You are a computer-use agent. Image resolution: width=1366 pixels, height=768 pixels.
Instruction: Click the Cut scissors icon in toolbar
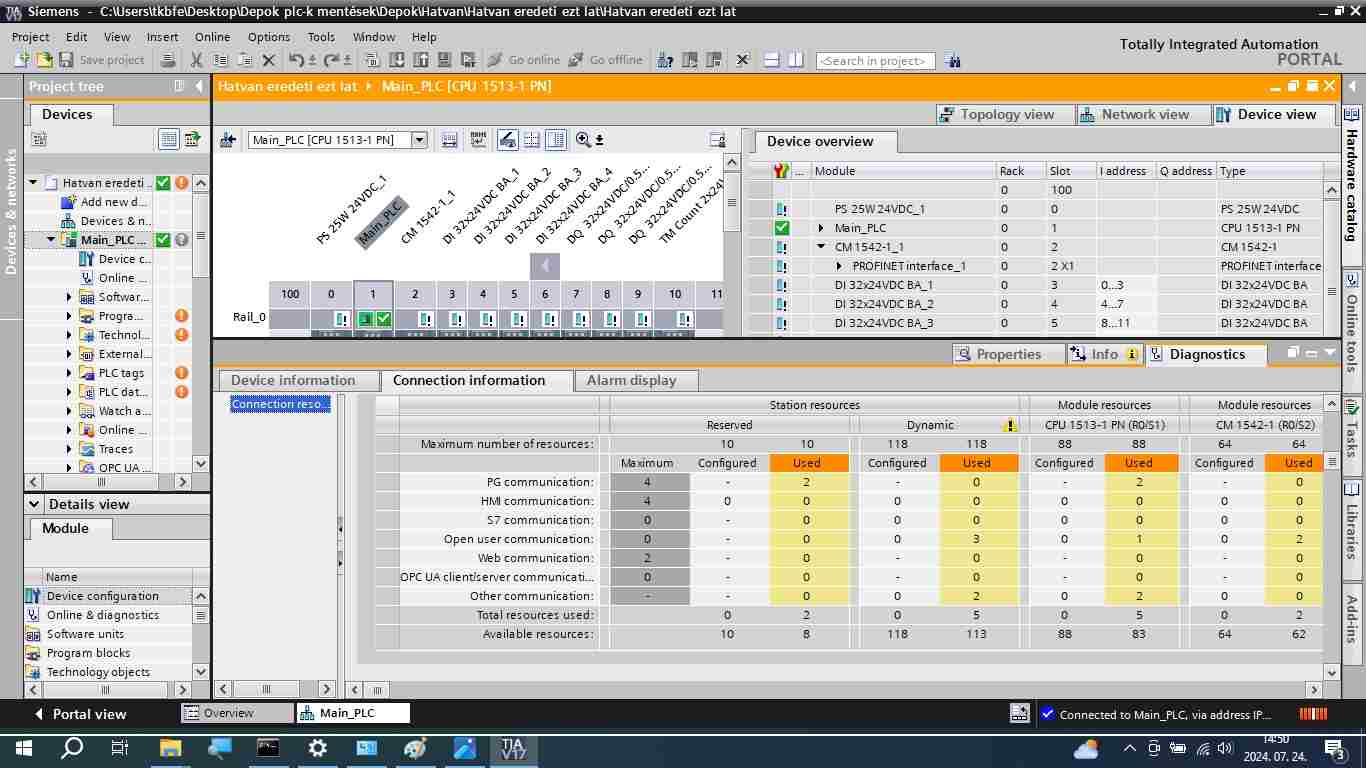point(197,60)
